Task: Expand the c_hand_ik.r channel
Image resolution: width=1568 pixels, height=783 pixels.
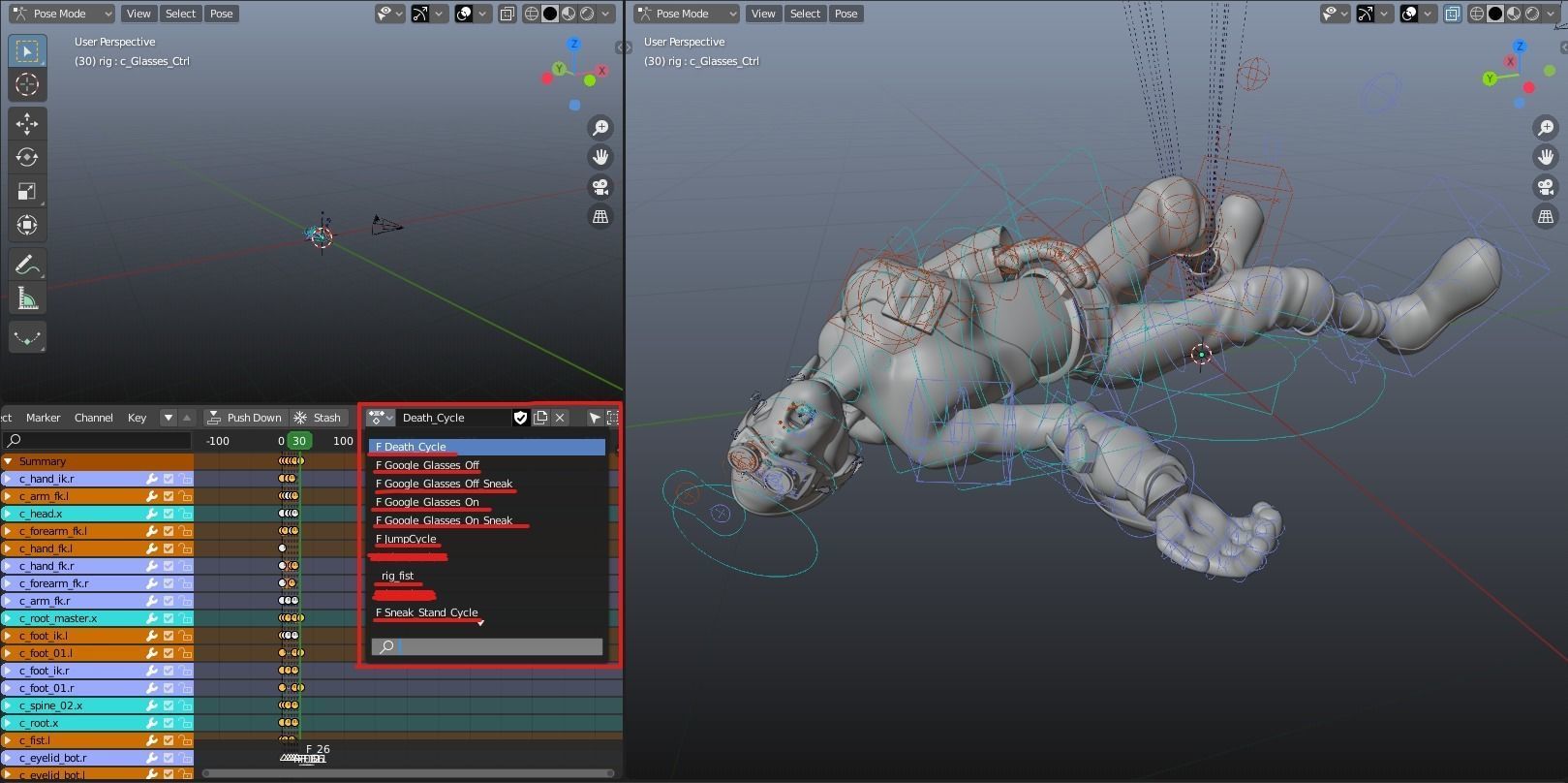Action: 9,479
